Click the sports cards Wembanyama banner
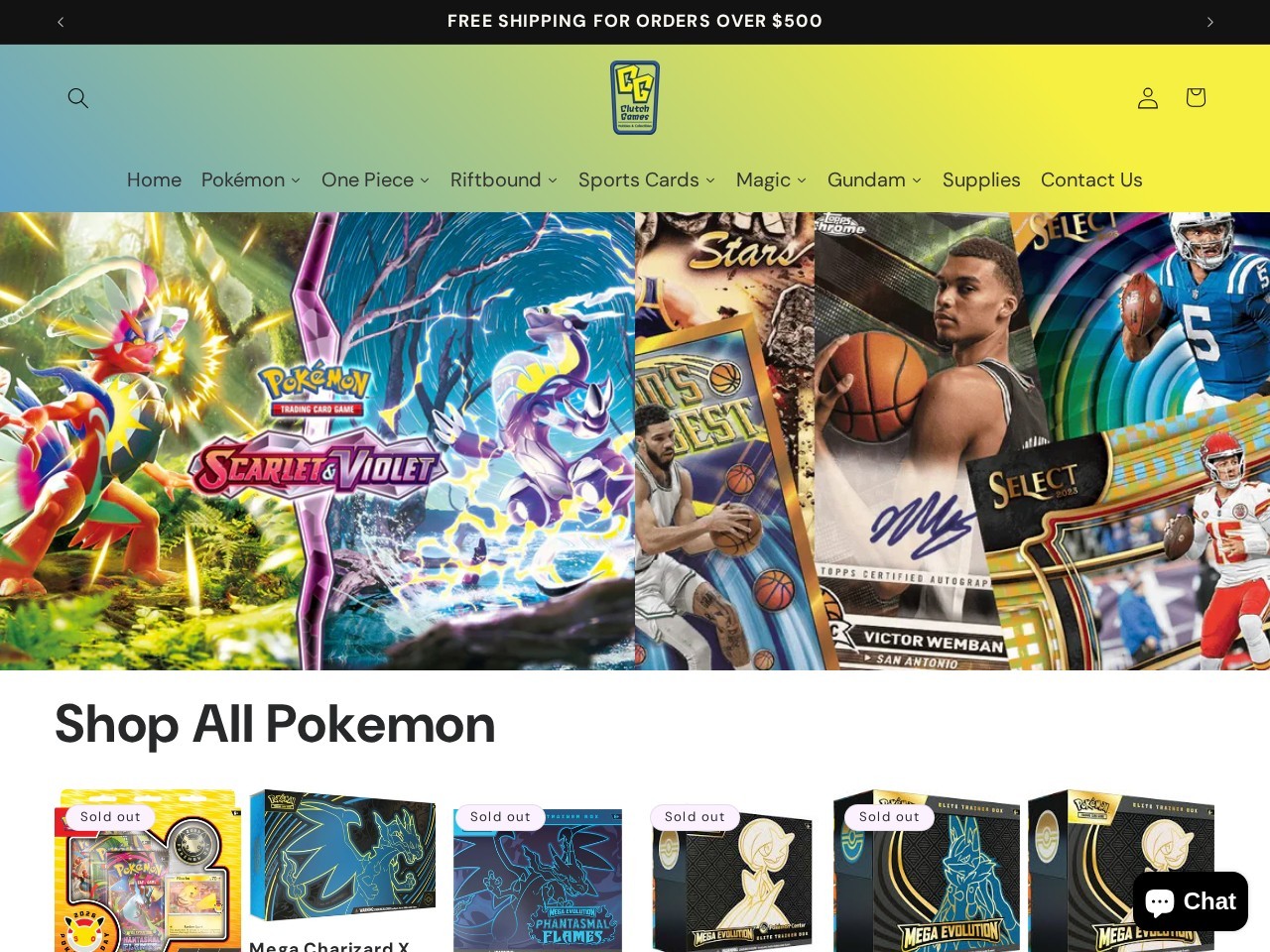This screenshot has height=952, width=1270. coord(952,441)
